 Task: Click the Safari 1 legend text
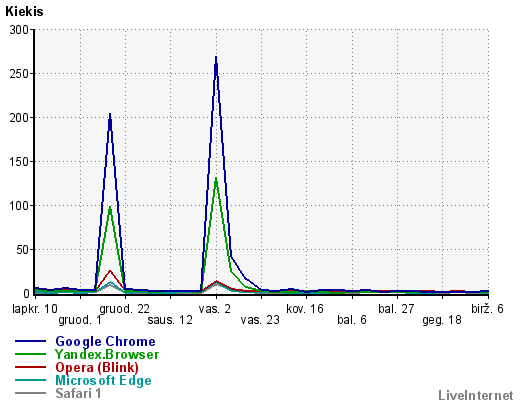(x=78, y=393)
